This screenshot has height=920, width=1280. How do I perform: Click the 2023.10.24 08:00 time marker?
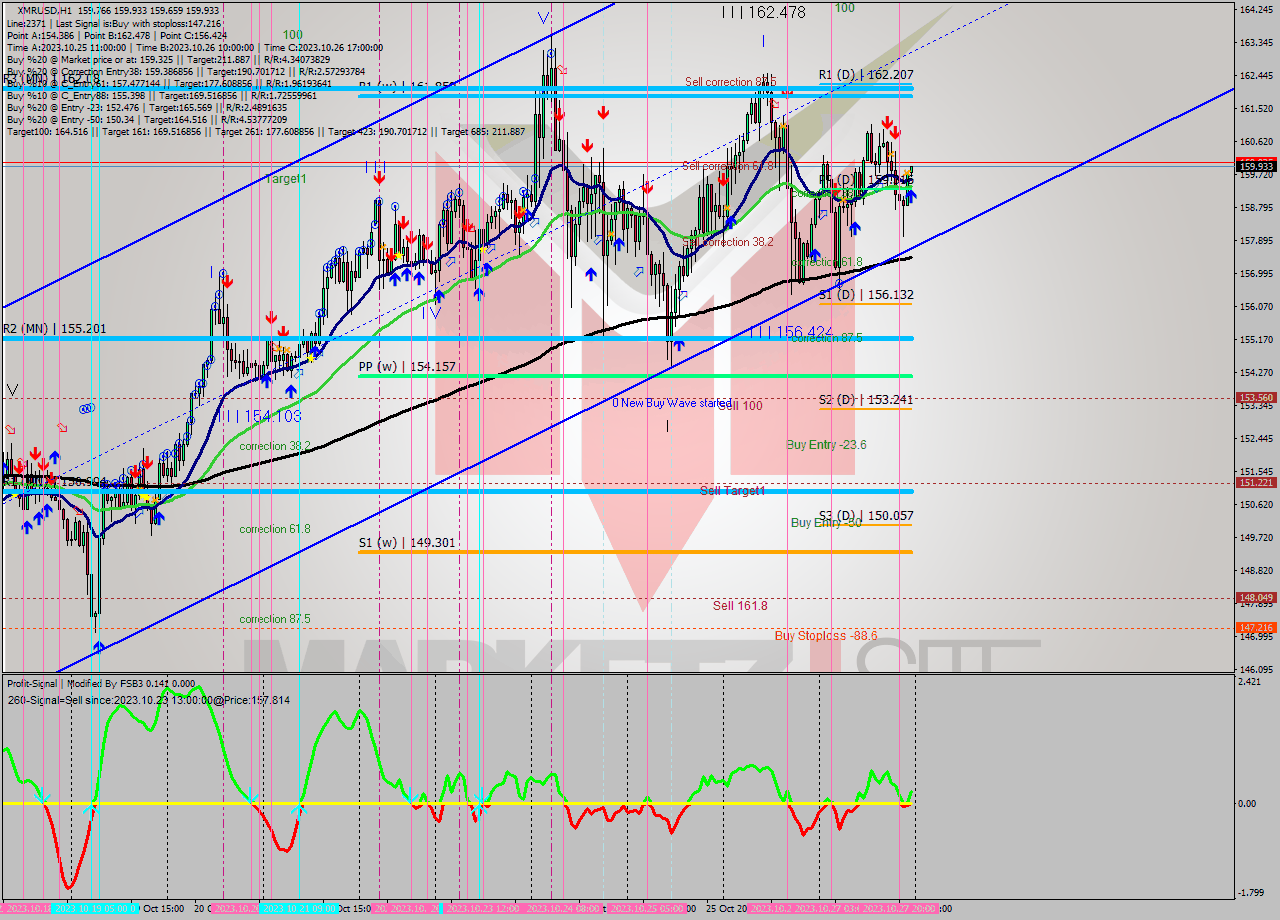click(x=565, y=909)
